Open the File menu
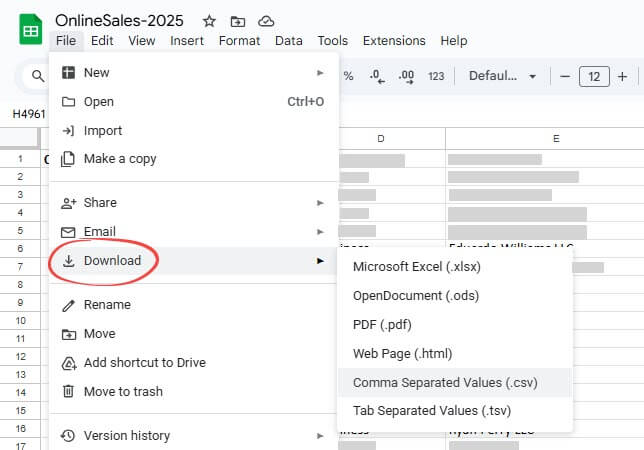 point(66,41)
